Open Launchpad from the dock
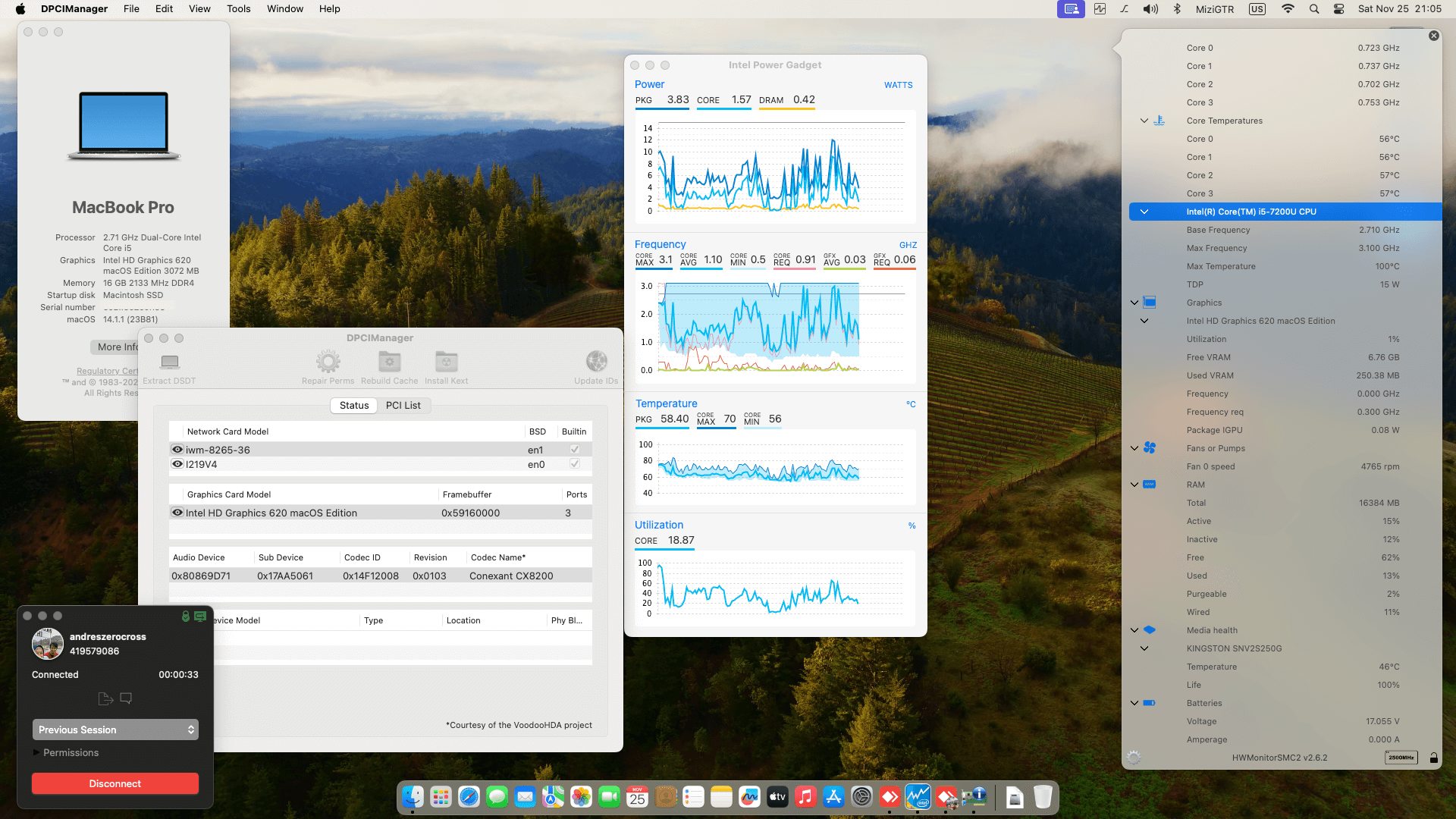 click(x=441, y=797)
